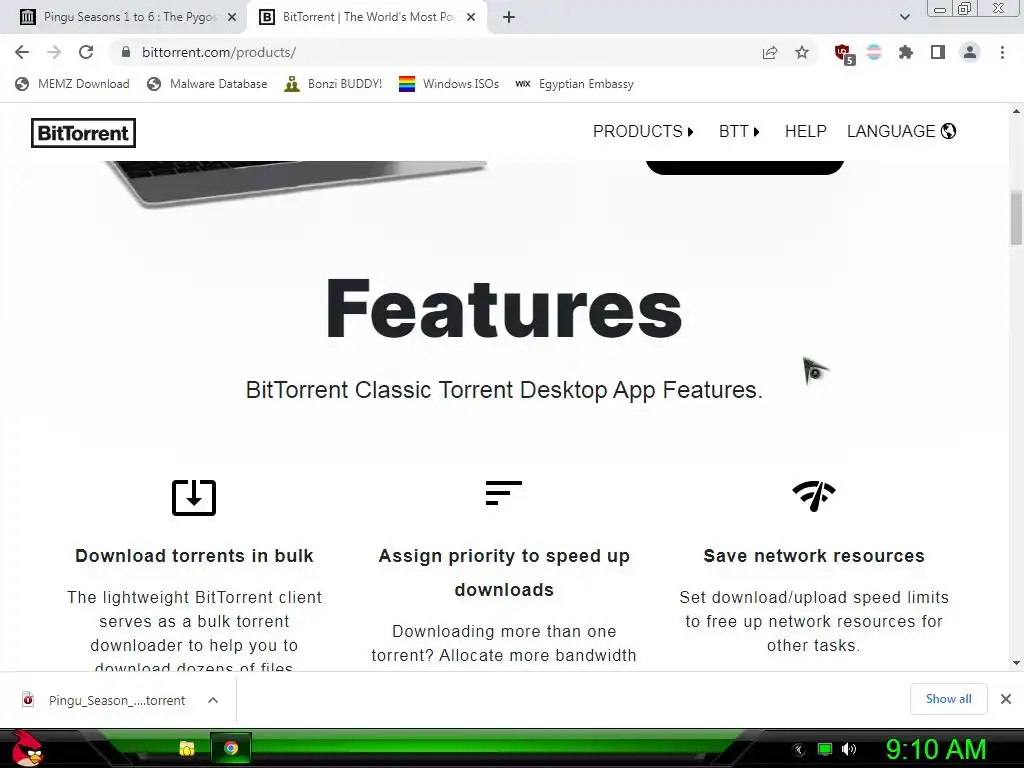Click the scrollbar up arrow
Image resolution: width=1024 pixels, height=768 pixels.
tap(1016, 111)
